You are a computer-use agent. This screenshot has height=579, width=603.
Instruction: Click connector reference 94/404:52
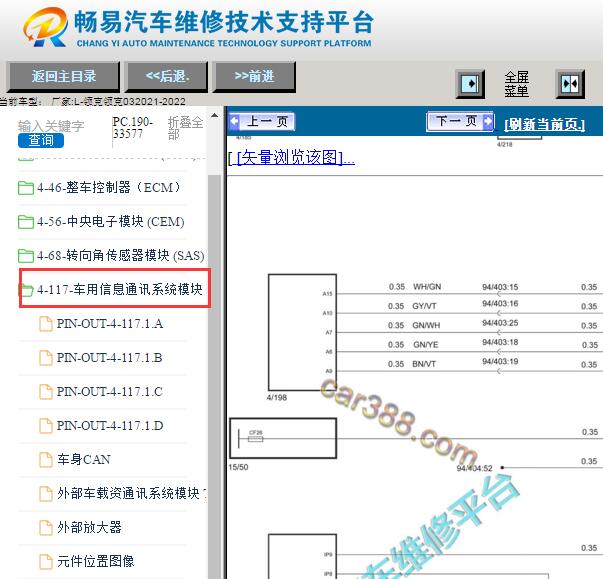(474, 468)
